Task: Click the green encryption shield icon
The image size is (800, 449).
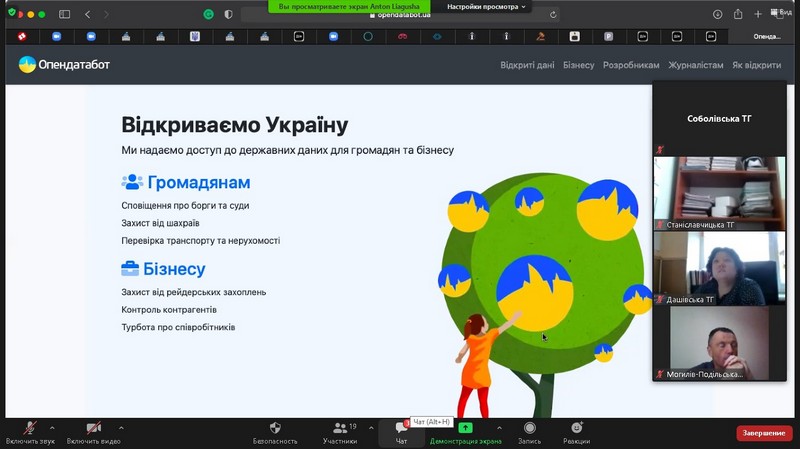Action: [12, 12]
